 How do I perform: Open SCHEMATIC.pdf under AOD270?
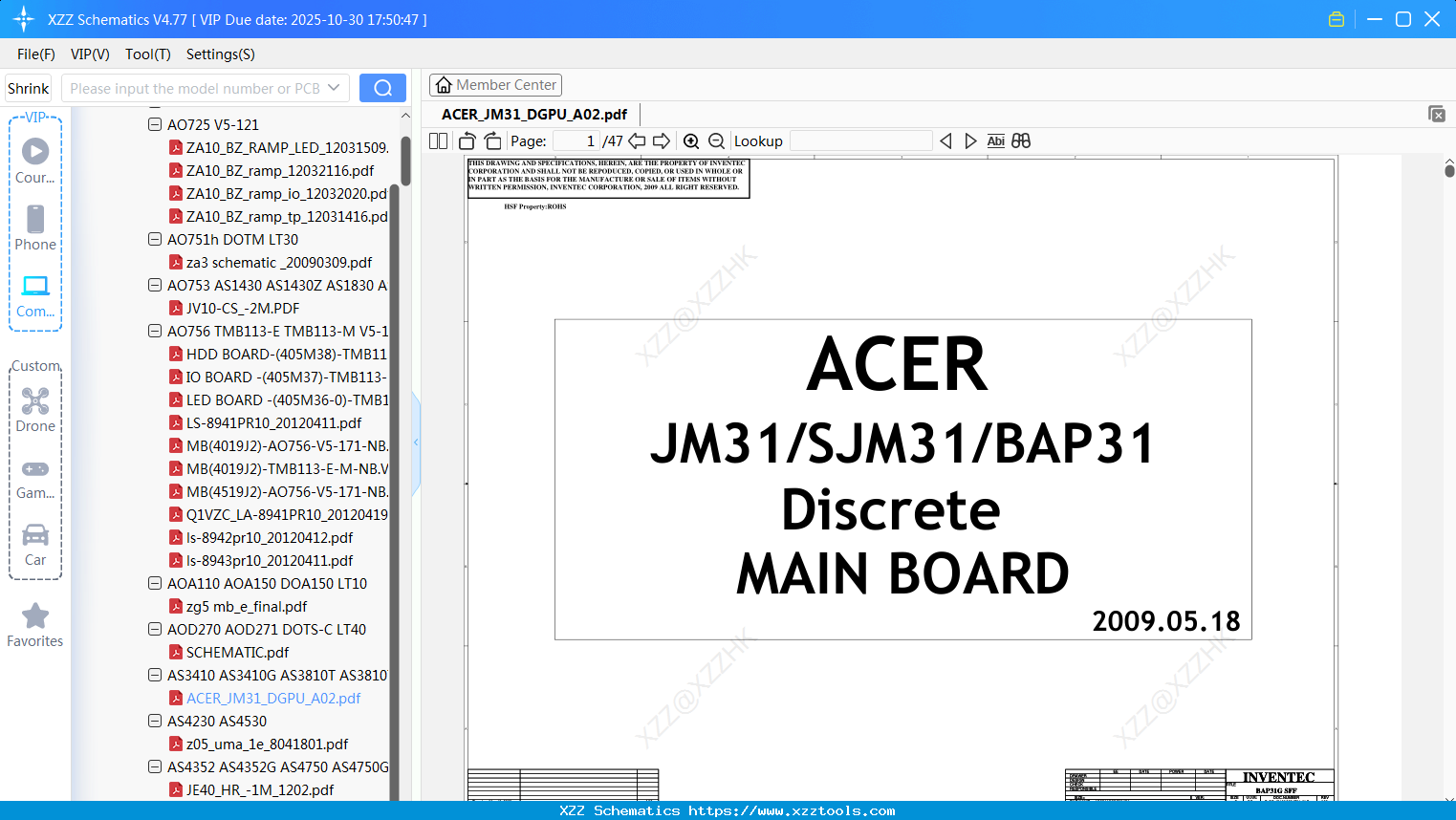[237, 652]
